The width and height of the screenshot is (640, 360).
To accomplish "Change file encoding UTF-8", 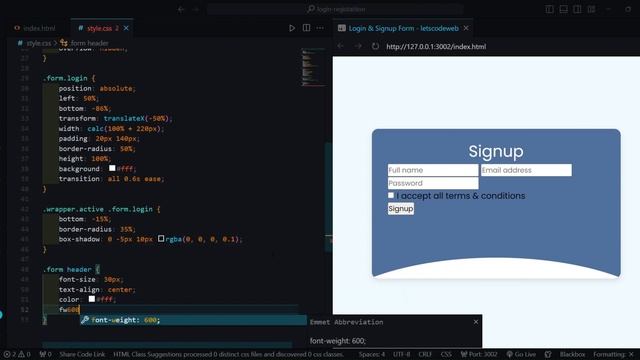I will [402, 354].
